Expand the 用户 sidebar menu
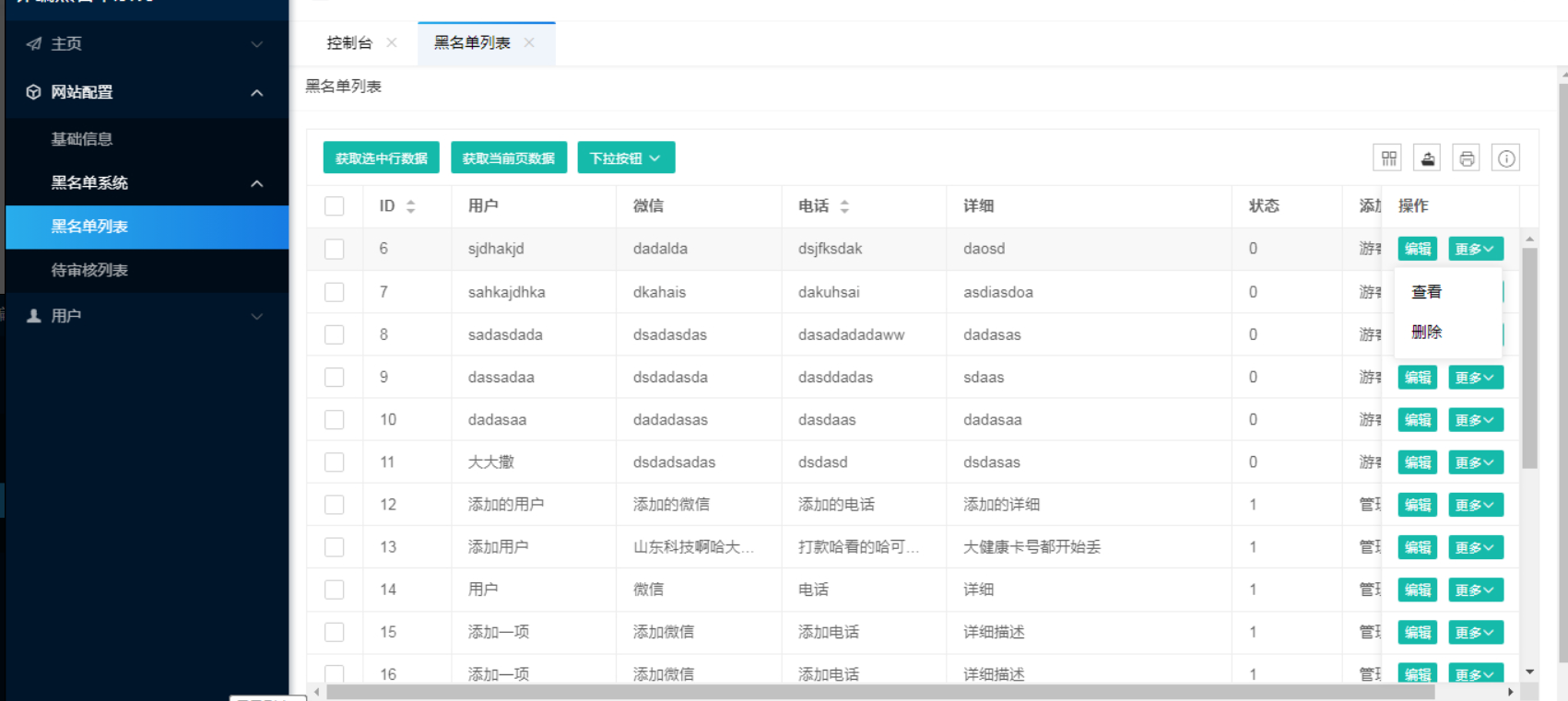This screenshot has height=701, width=1568. pyautogui.click(x=257, y=317)
